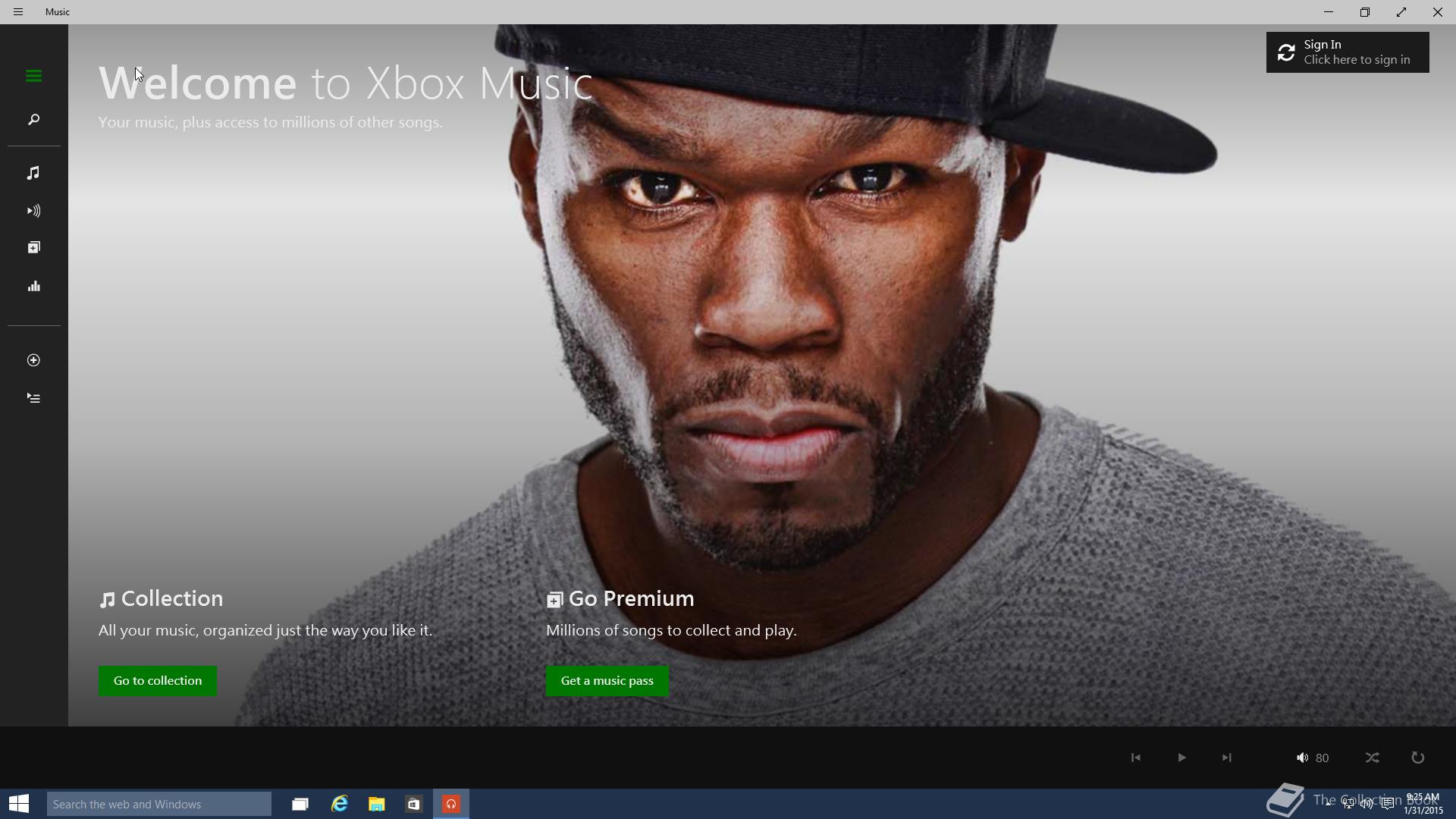Open the Radio speaker icon in sidebar
The height and width of the screenshot is (819, 1456).
click(33, 211)
